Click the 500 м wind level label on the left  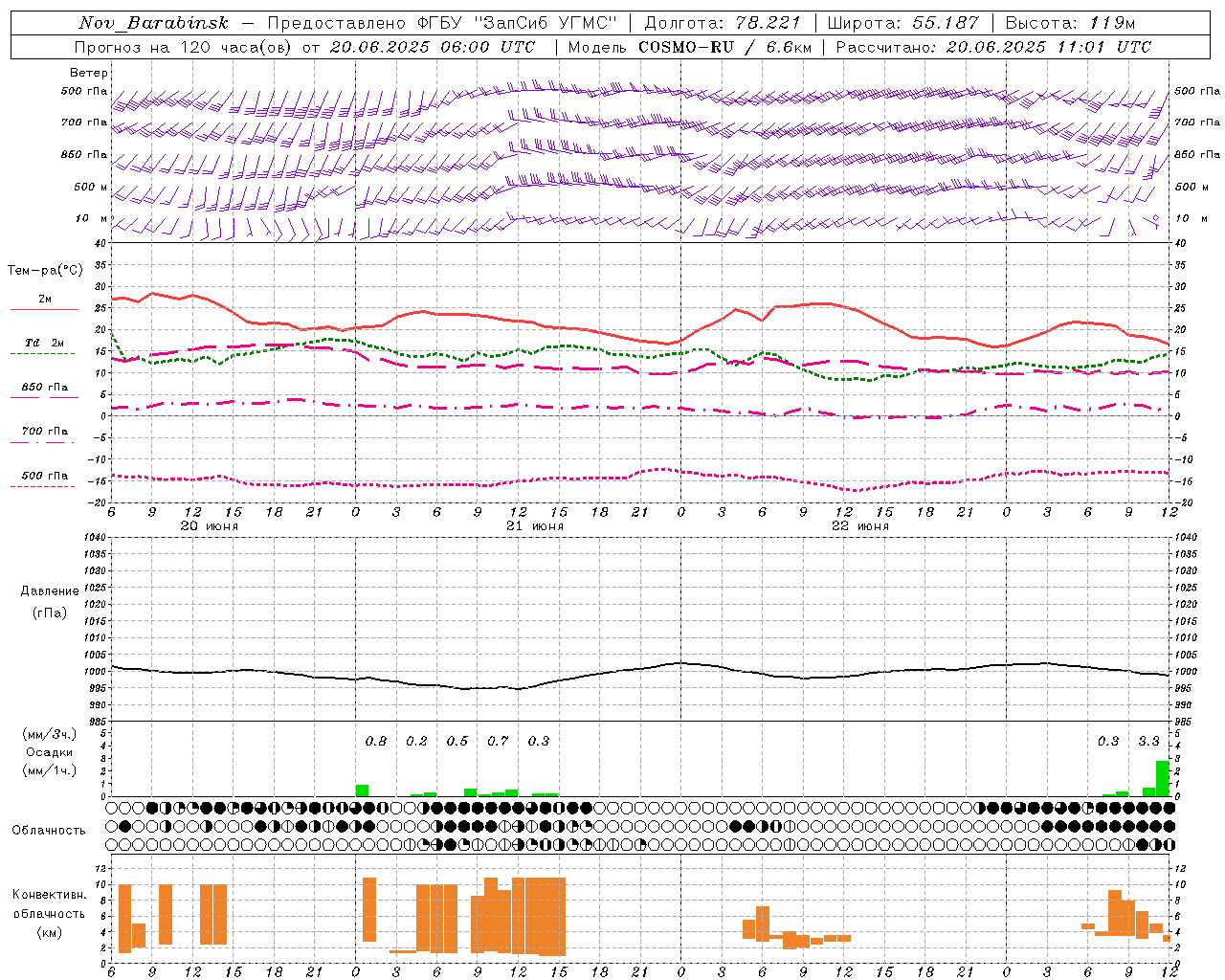point(92,187)
